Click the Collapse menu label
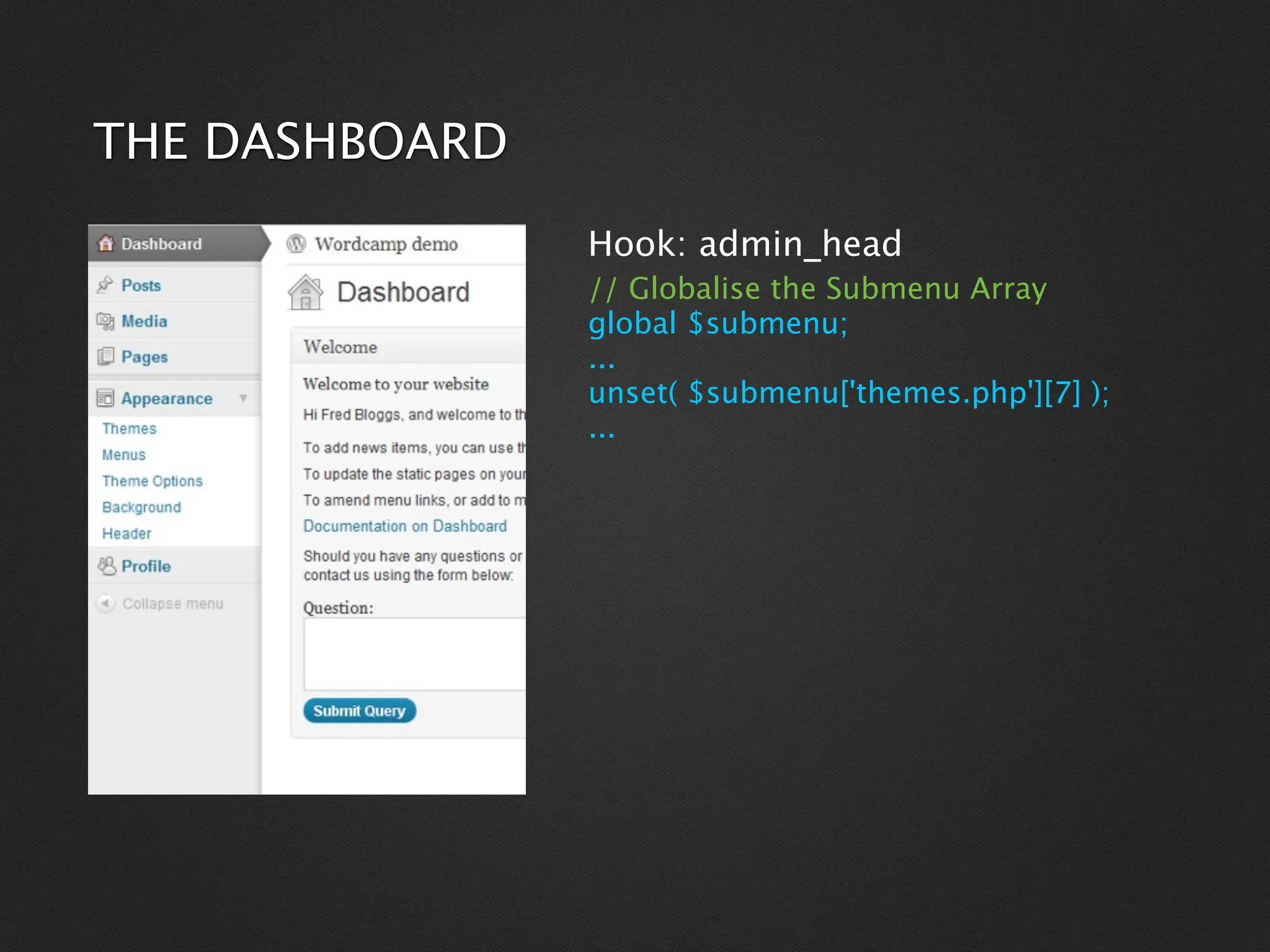The height and width of the screenshot is (952, 1270). (x=172, y=604)
